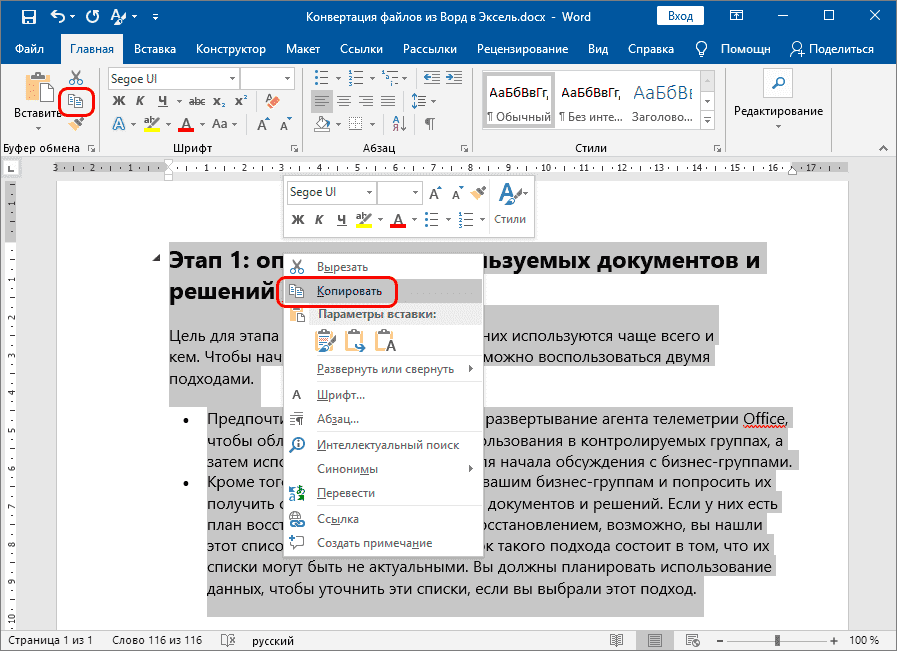Select the Перевести translate icon in context menu
The image size is (897, 651).
point(296,493)
